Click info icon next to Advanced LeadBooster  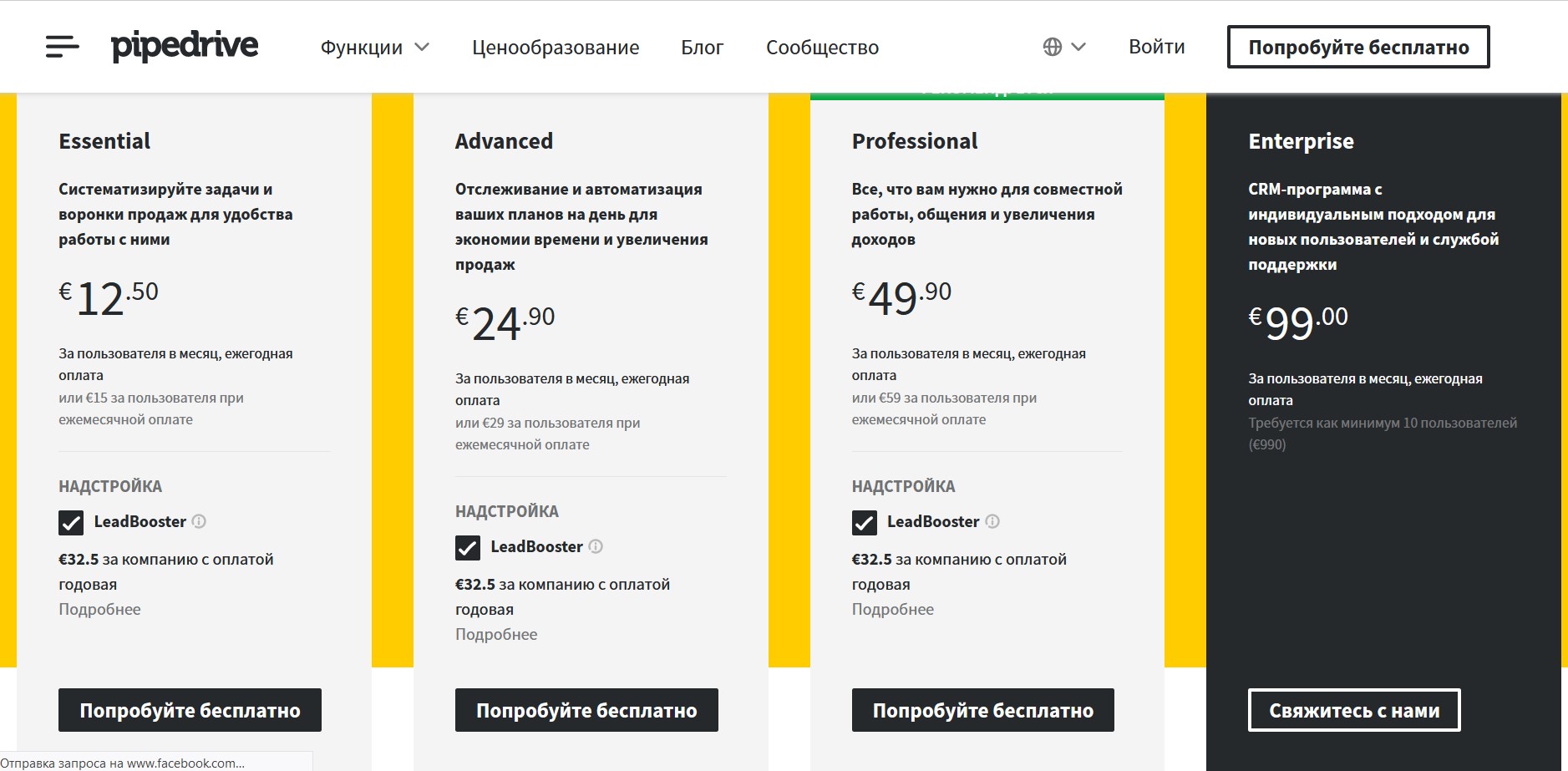pos(596,546)
